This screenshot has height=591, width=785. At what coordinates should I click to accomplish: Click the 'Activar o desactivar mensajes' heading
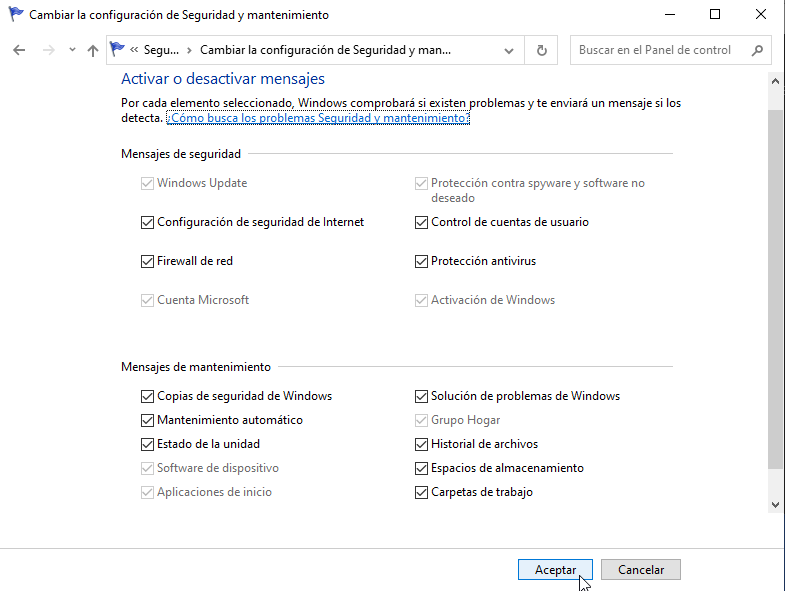pos(223,79)
